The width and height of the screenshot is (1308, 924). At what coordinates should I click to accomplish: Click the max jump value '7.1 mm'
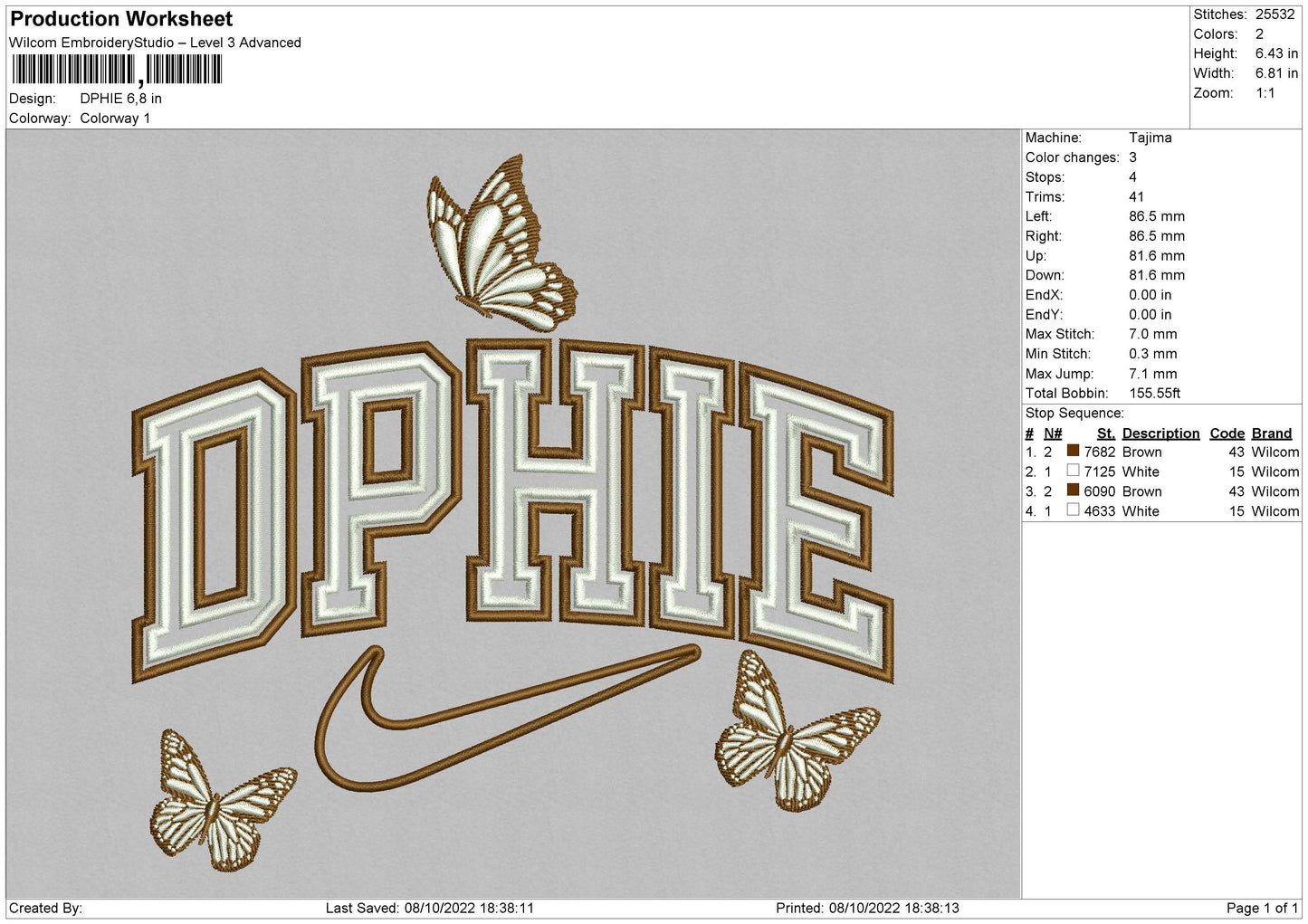click(1152, 374)
